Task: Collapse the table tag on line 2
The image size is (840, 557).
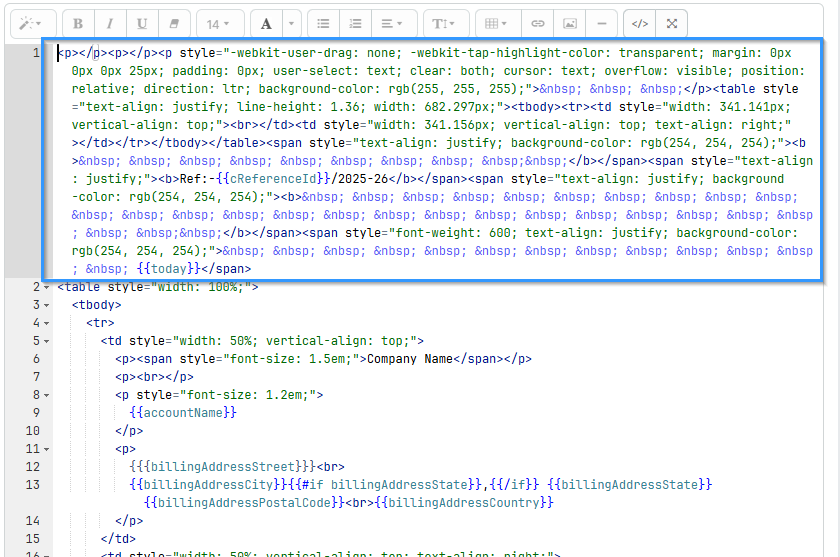Action: click(47, 288)
